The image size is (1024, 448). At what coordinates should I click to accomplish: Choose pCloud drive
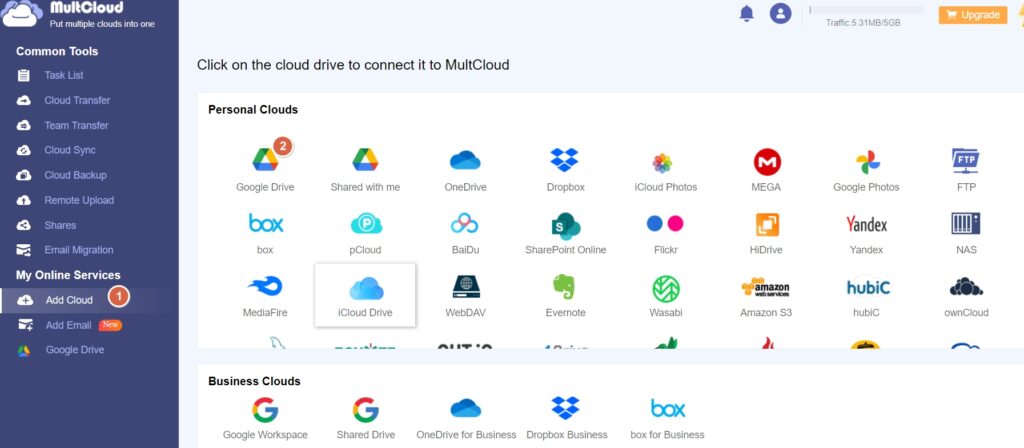[365, 232]
